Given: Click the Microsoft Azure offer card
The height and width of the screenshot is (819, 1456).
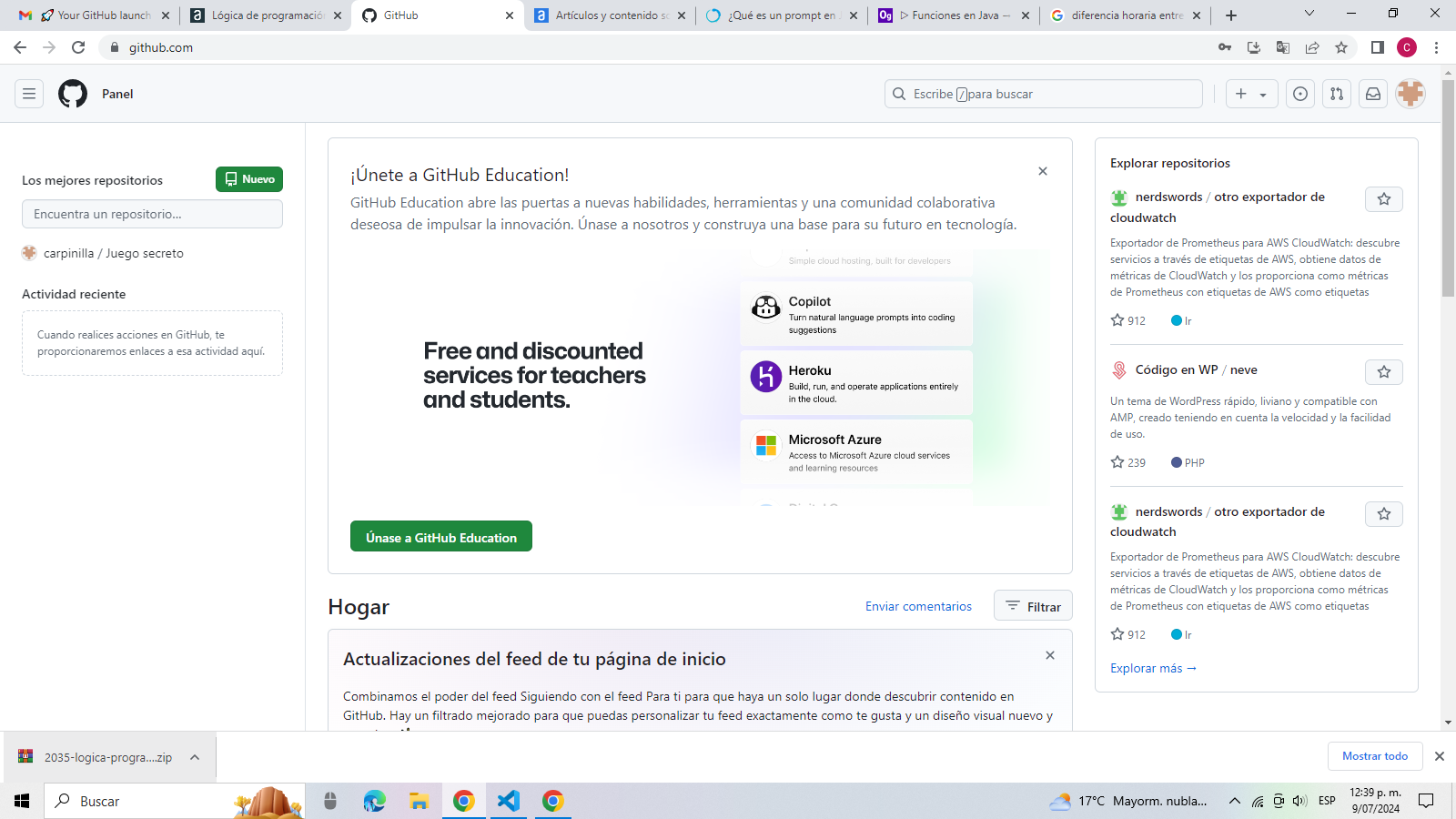Looking at the screenshot, I should point(856,452).
